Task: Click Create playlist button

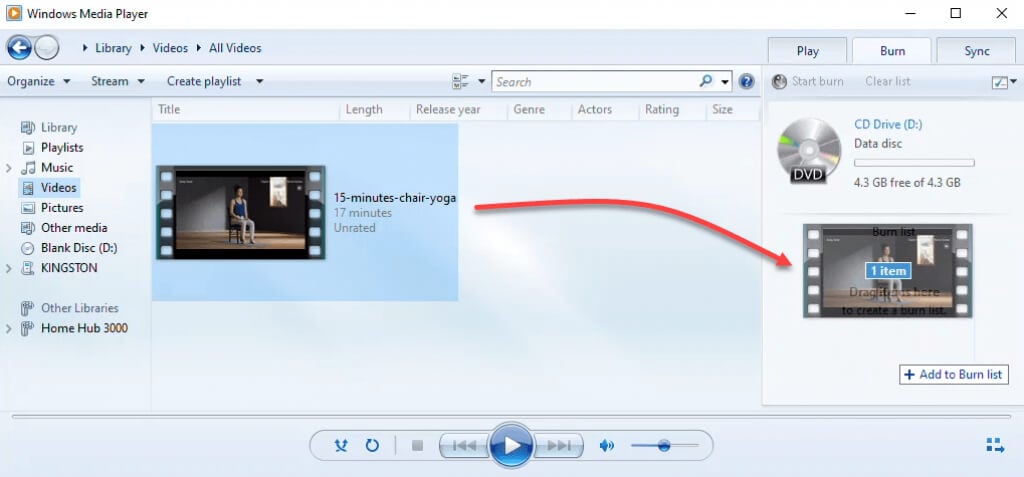Action: (x=204, y=82)
